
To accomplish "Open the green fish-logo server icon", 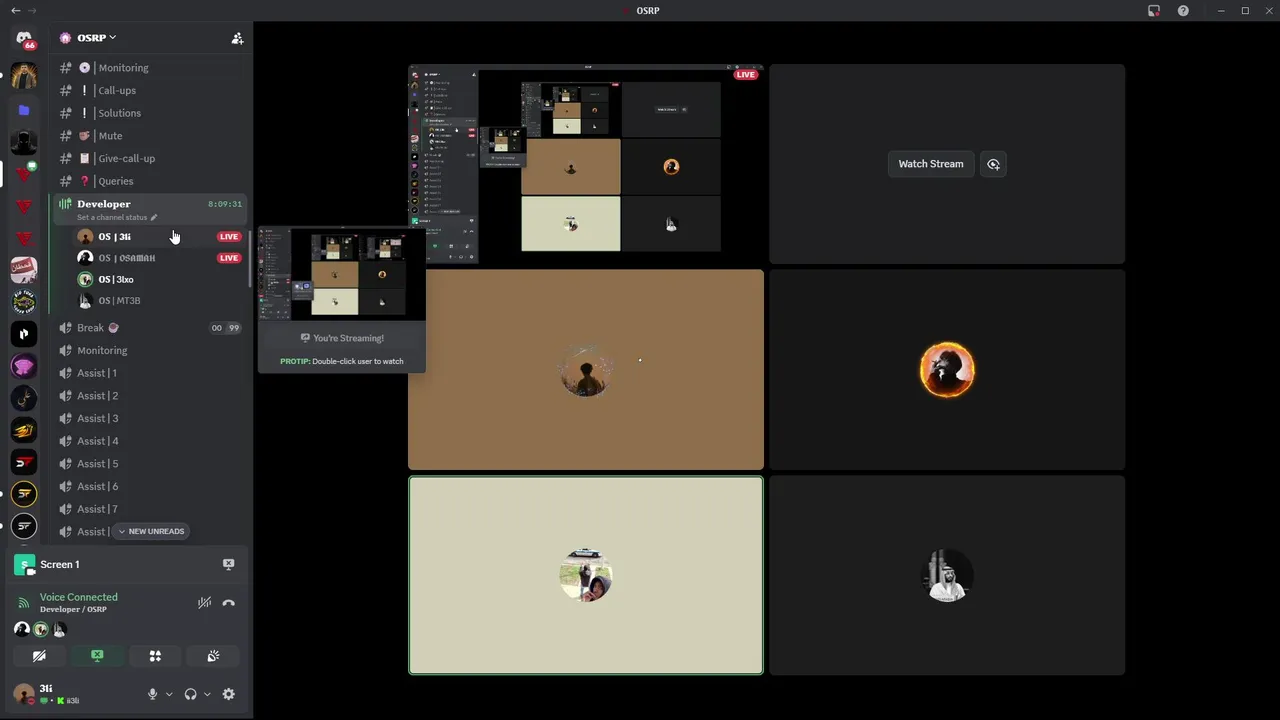I will (24, 302).
